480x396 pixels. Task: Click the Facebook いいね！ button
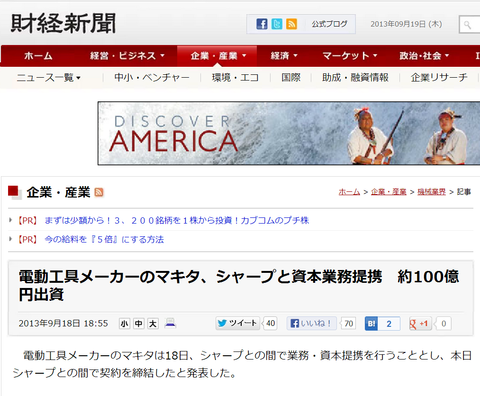coord(311,323)
